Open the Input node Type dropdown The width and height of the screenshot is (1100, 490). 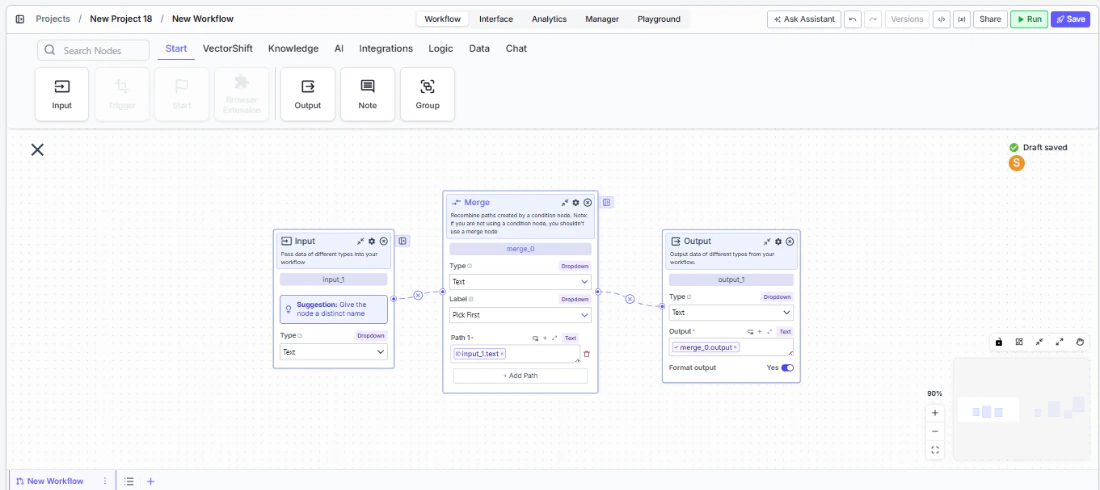click(333, 352)
